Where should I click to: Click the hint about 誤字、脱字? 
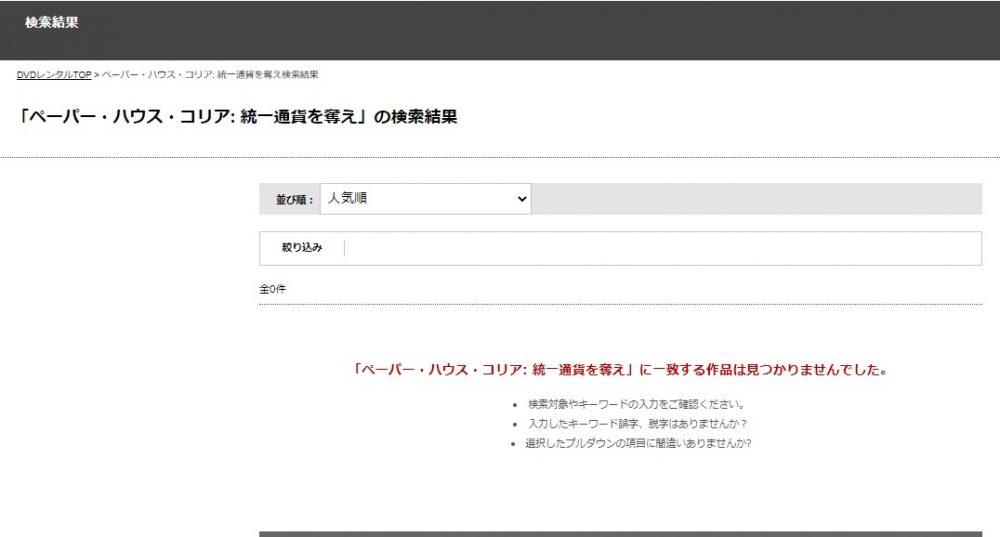tap(637, 423)
